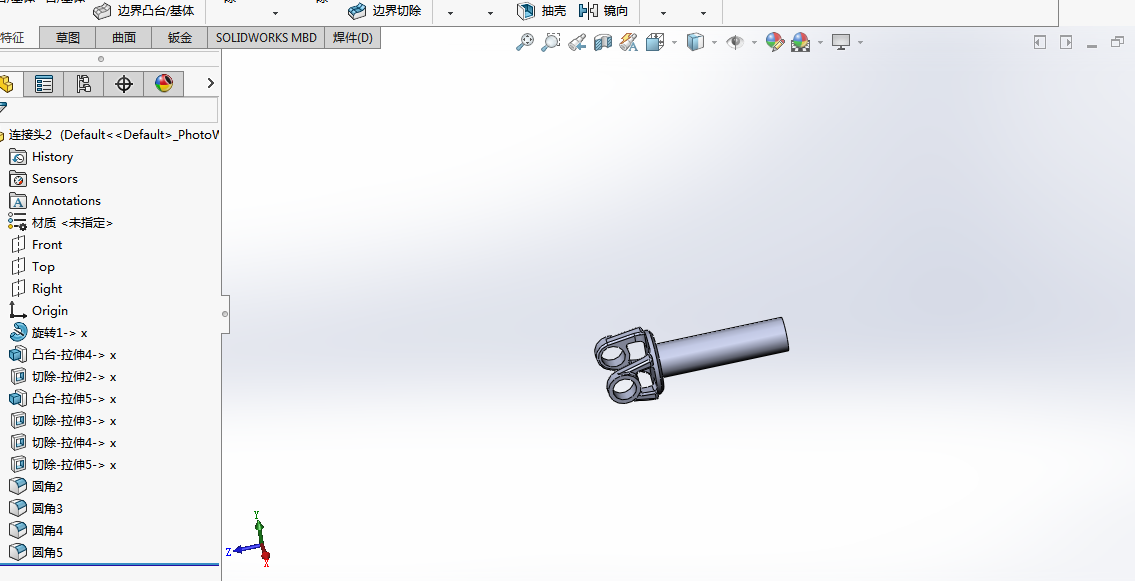Viewport: 1135px width, 581px height.
Task: Click the blue rollback bar under 圆角5
Action: pyautogui.click(x=109, y=564)
